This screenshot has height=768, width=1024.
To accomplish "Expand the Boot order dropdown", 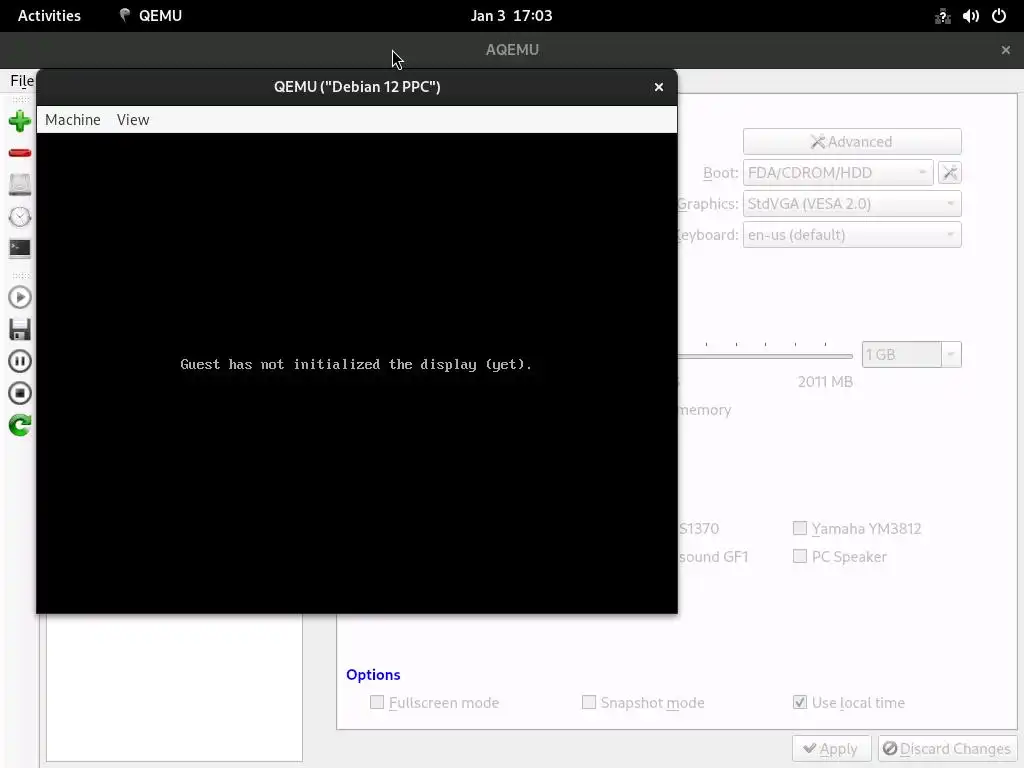I will pyautogui.click(x=838, y=172).
